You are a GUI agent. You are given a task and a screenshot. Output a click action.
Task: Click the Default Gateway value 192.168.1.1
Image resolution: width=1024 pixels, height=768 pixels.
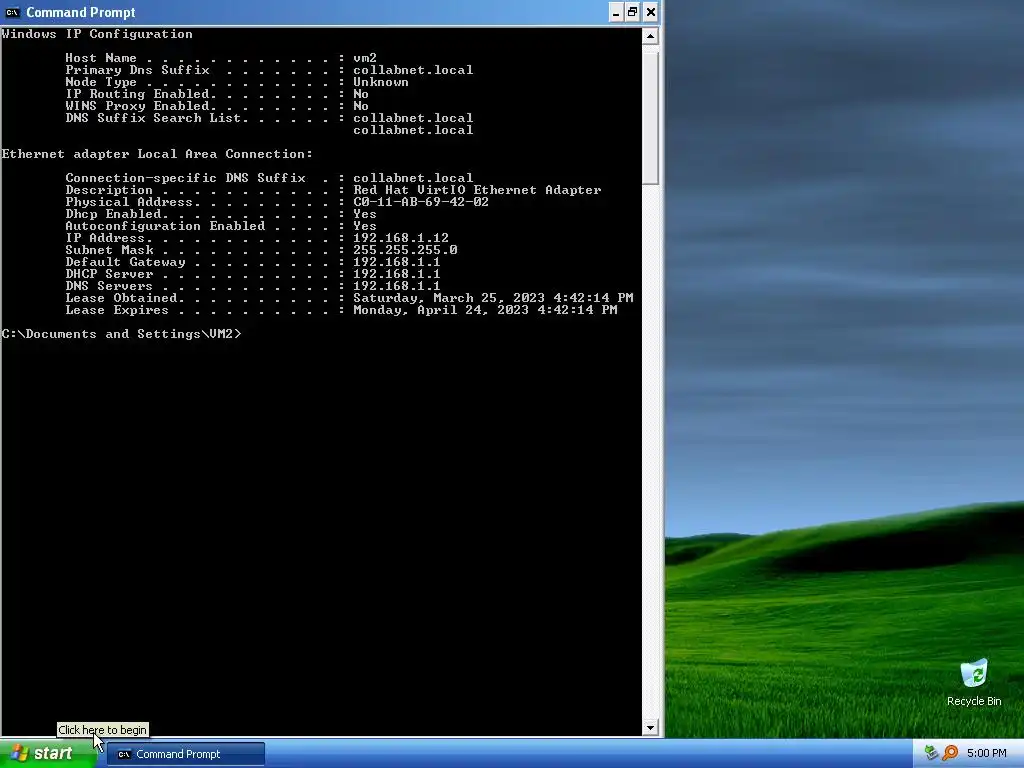396,262
